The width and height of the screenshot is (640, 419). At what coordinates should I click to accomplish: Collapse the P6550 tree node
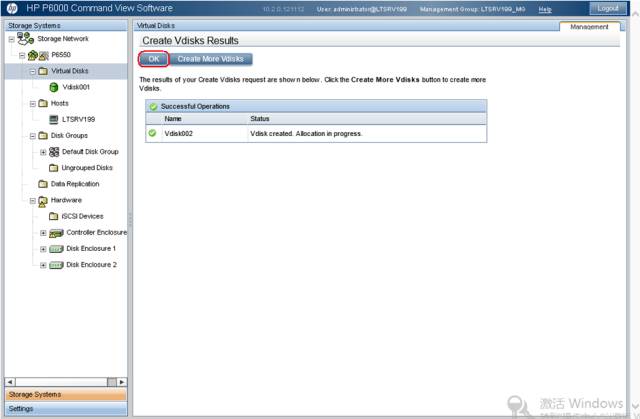[22, 55]
